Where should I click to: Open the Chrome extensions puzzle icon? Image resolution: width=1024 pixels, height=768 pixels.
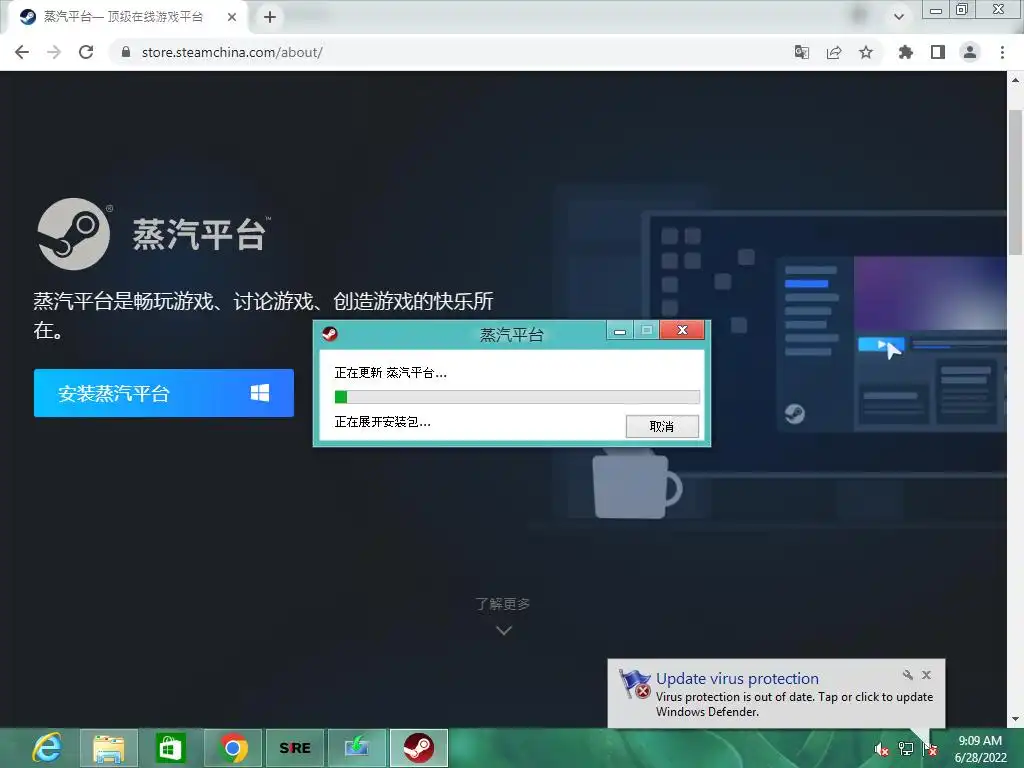click(905, 52)
